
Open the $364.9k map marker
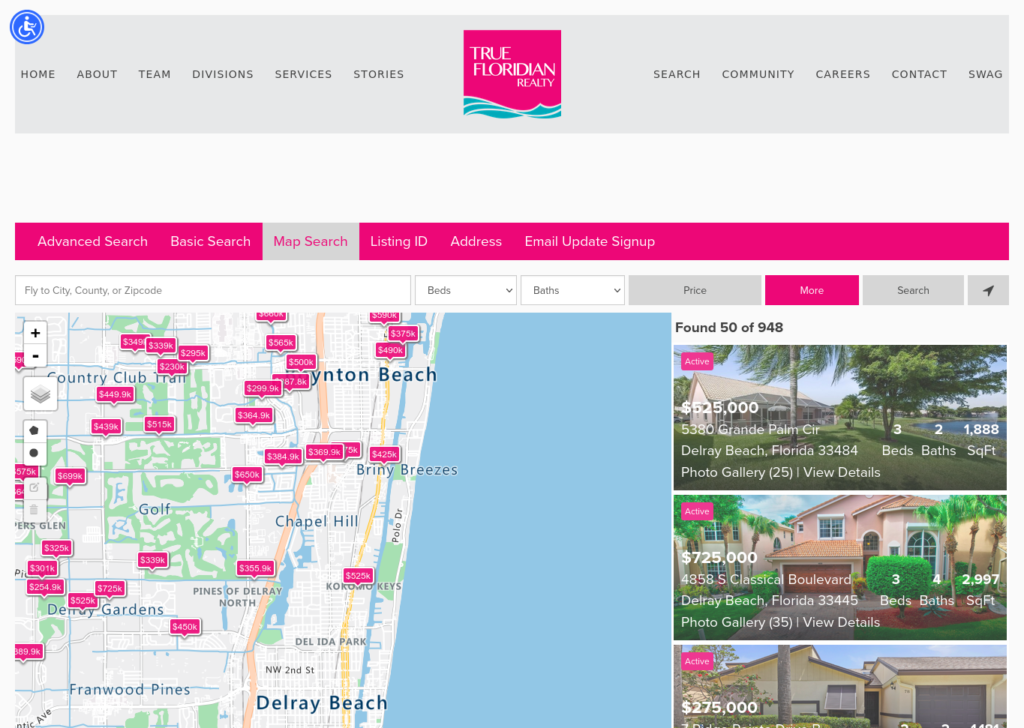[254, 415]
